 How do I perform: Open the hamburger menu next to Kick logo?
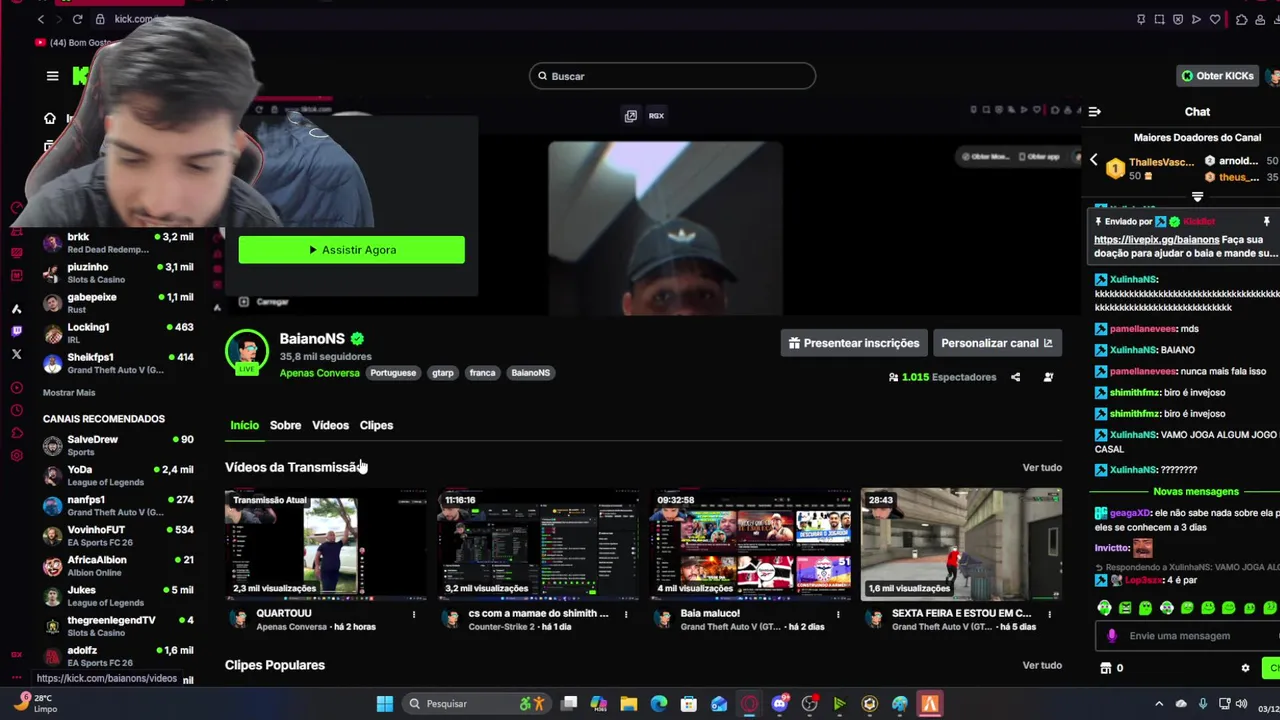(x=52, y=76)
